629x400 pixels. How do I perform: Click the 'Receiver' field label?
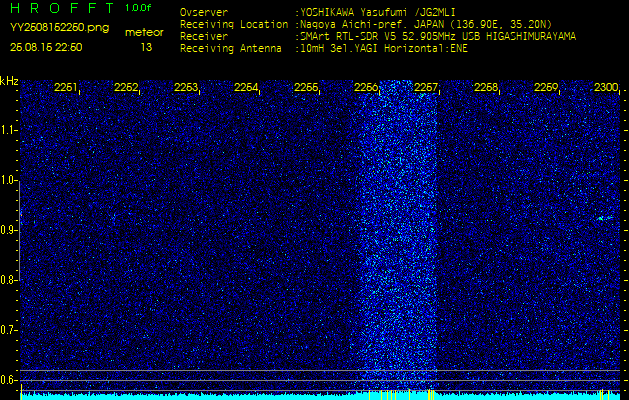[x=204, y=37]
